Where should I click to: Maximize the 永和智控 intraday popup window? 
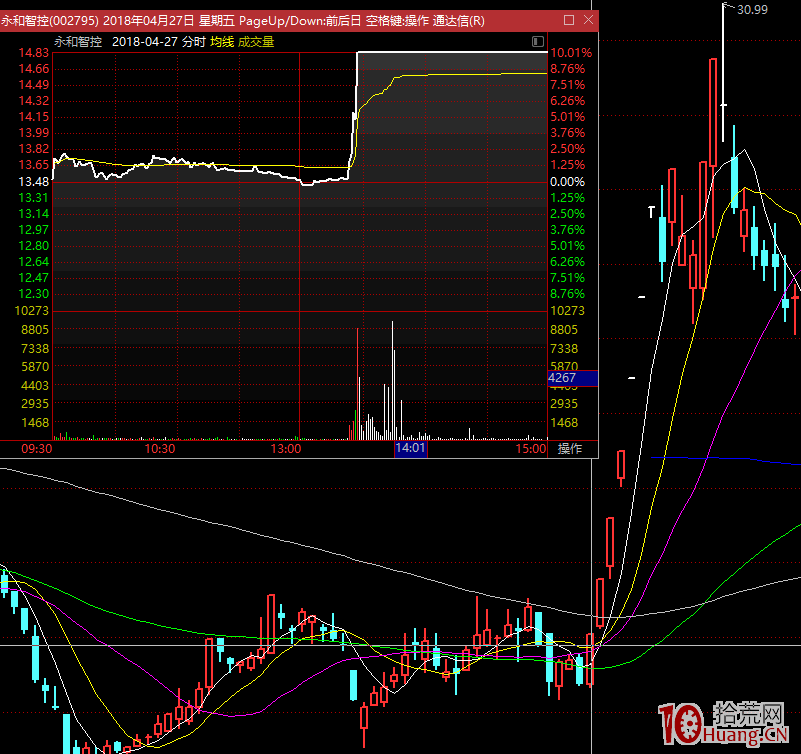click(x=569, y=20)
